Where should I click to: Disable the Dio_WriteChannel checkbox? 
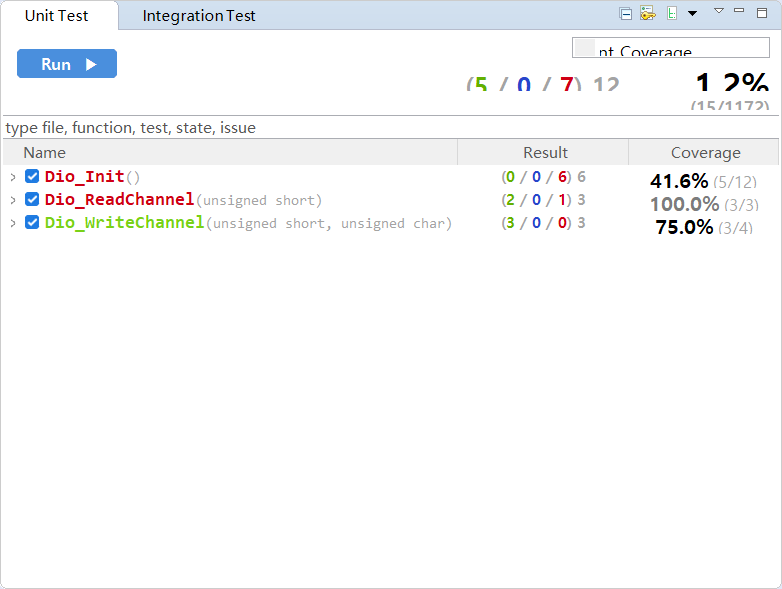coord(32,223)
